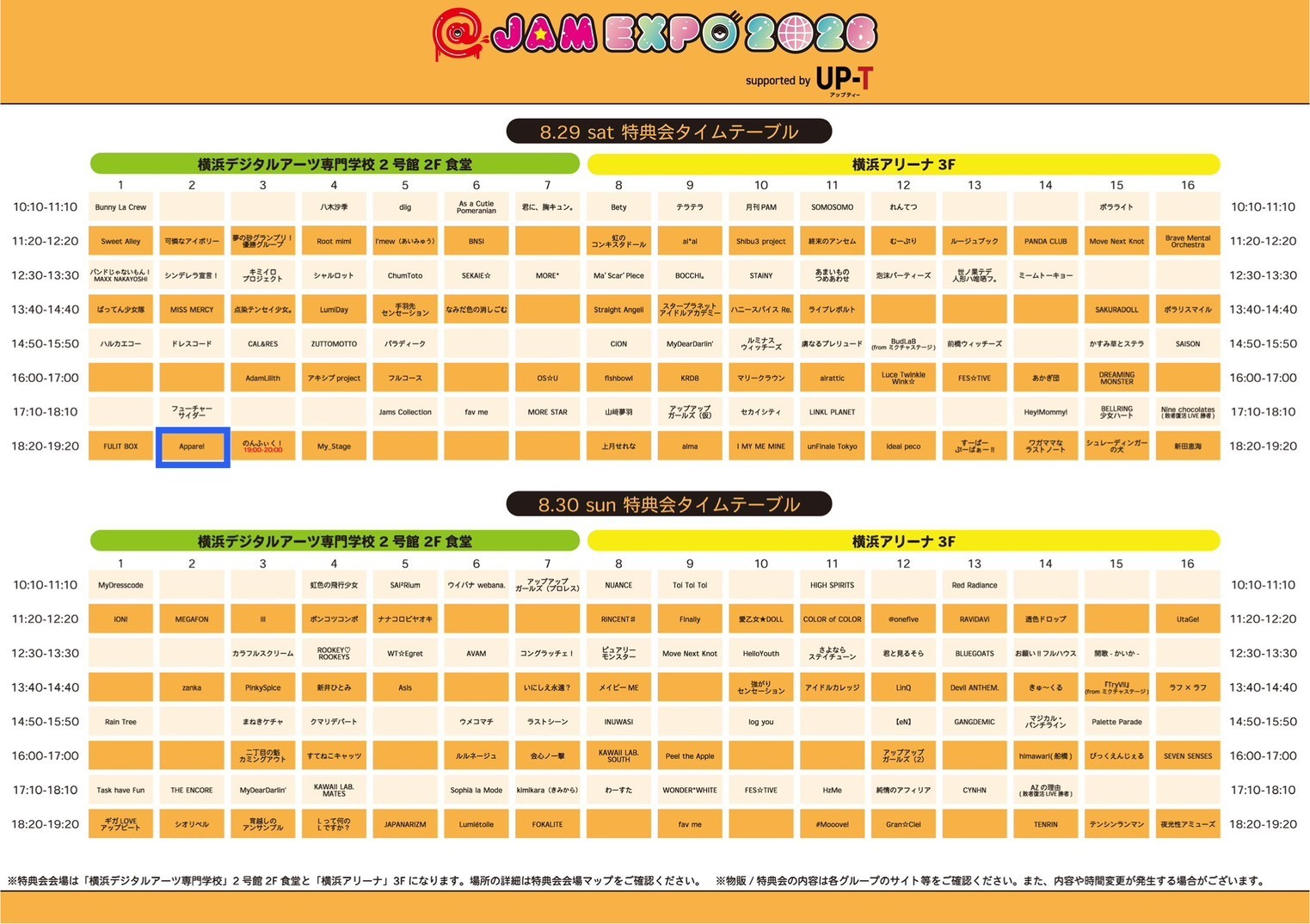Select the CAL&RES slot
1310x924 pixels.
click(263, 343)
